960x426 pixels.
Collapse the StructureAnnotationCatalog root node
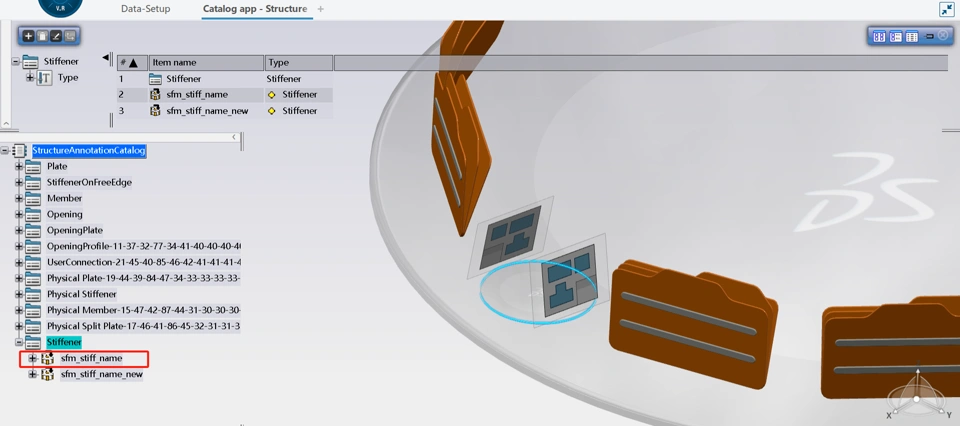click(x=5, y=150)
